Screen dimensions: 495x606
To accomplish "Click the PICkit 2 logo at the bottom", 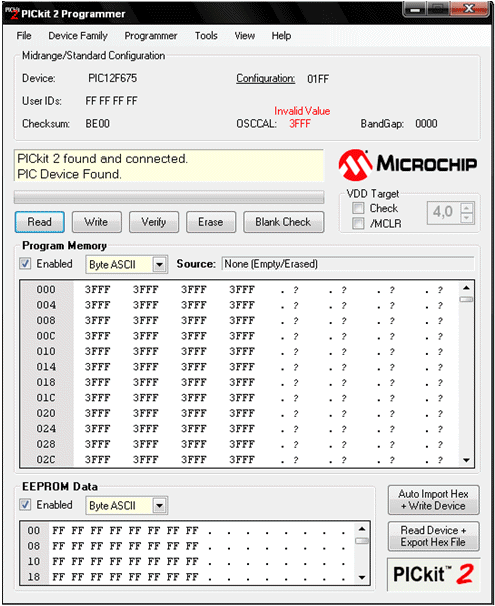I will tap(433, 574).
